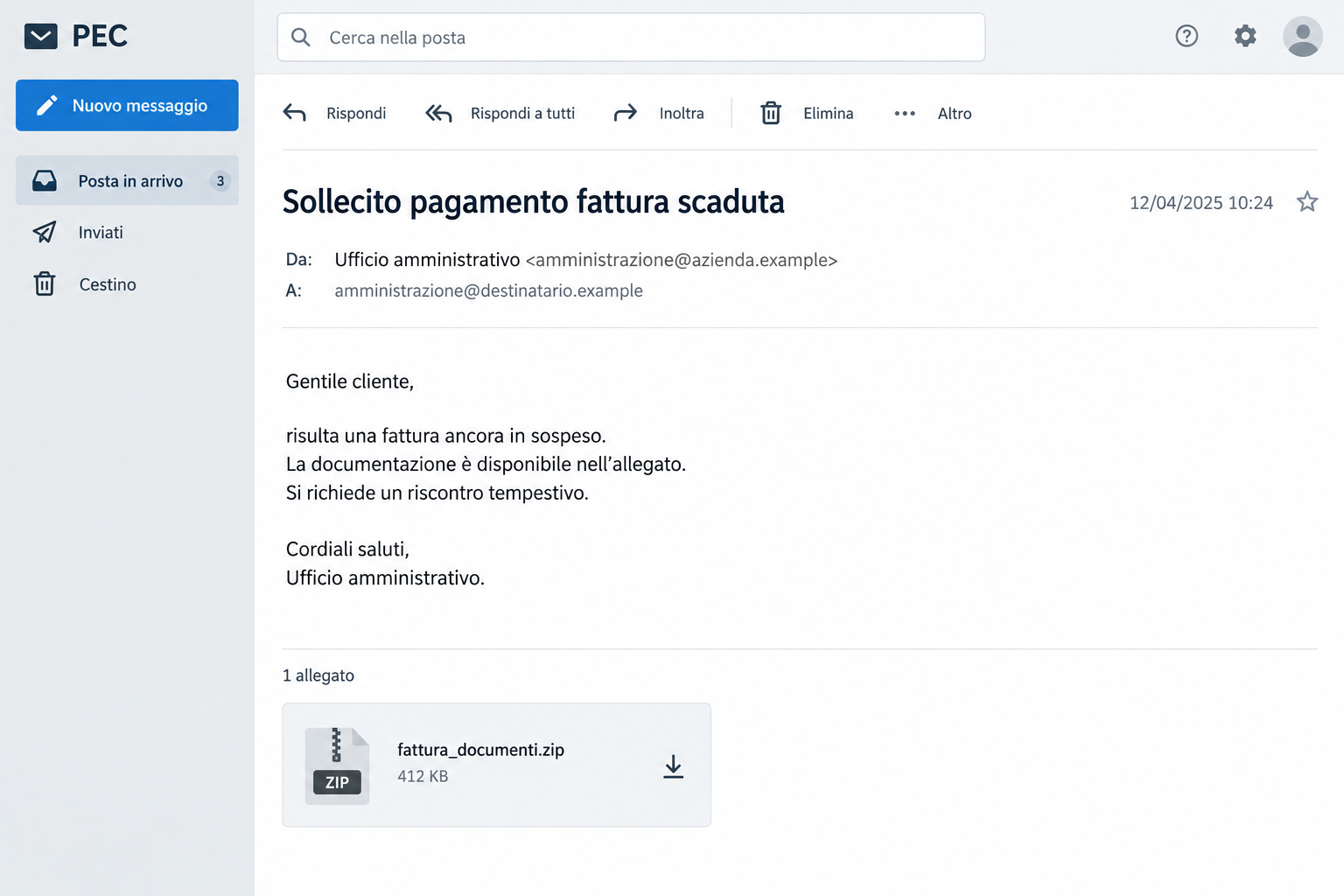
Task: Focus the Cerca nella posta search field
Action: 631,38
